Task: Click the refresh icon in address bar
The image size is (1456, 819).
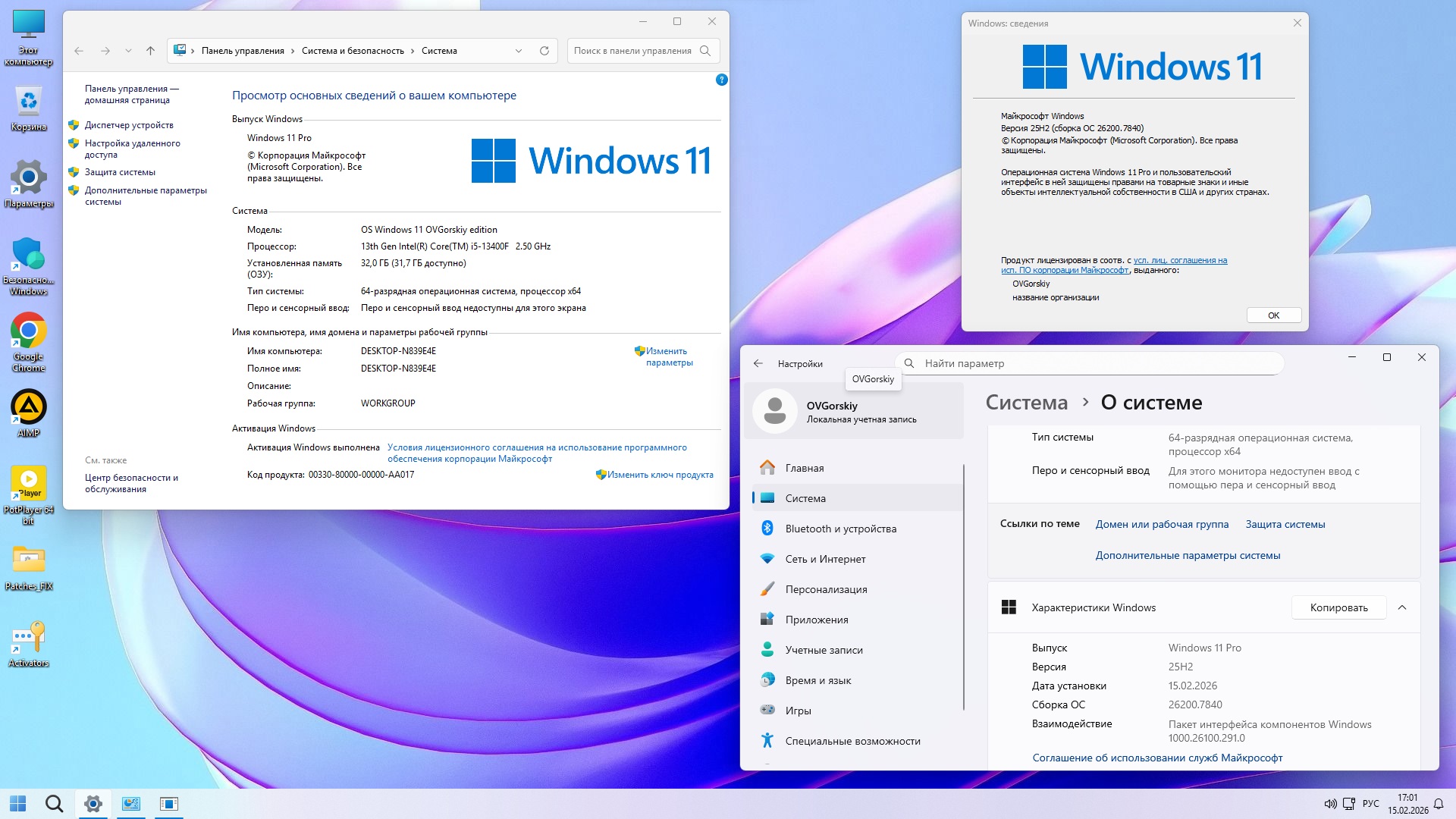Action: [x=544, y=51]
